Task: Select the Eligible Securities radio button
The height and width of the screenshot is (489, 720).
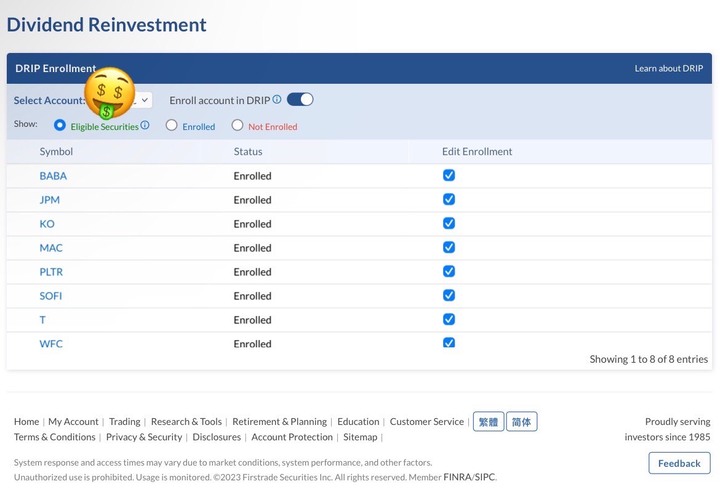Action: coord(59,125)
